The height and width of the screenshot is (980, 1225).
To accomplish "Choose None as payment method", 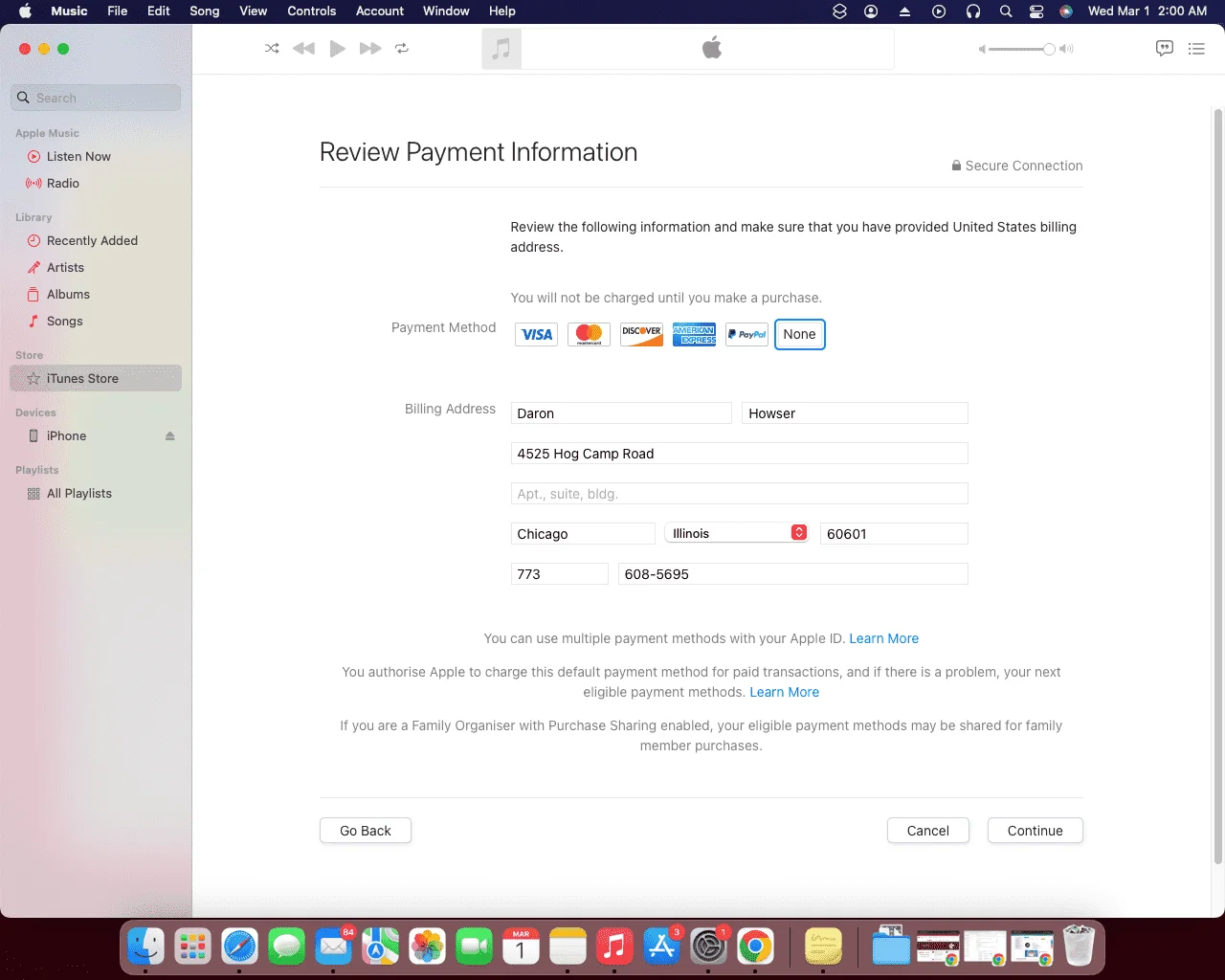I will [799, 335].
